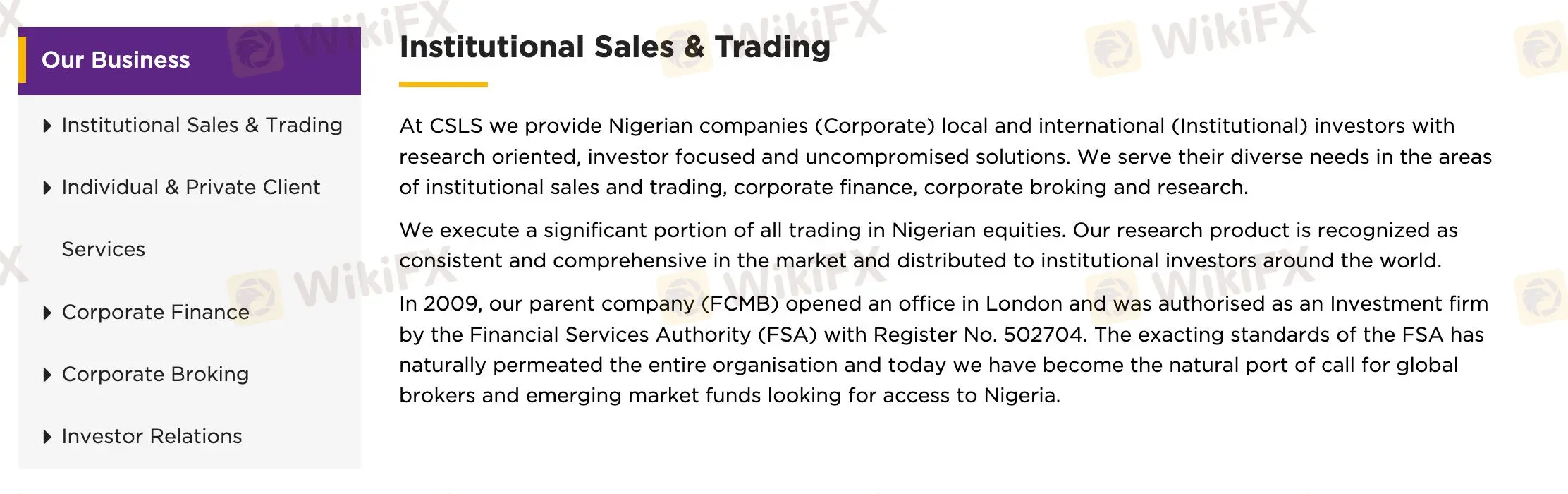Screen dimensions: 1568x494
Task: Expand the Institutional Sales & Trading menu entry
Action: tap(201, 125)
